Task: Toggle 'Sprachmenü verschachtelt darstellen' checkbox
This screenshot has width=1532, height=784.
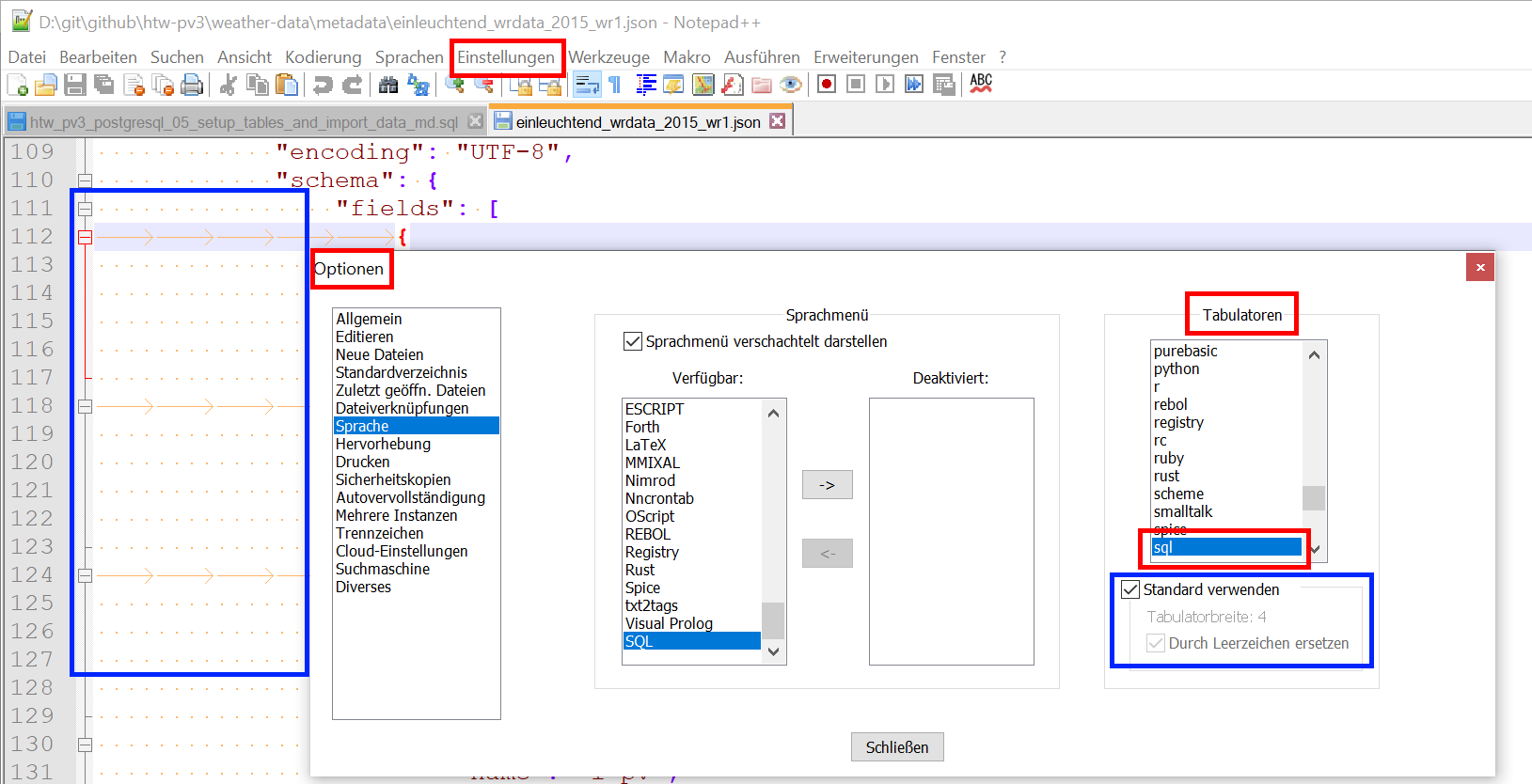Action: 634,341
